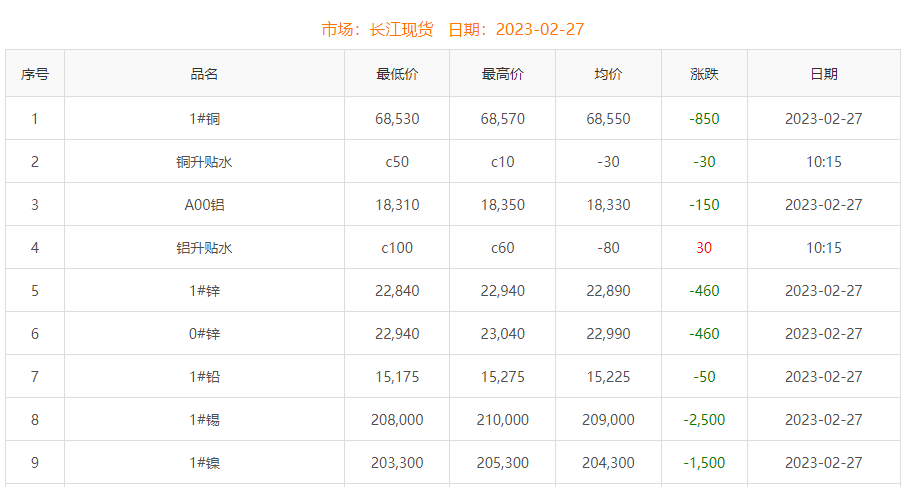Select the A00铝 product cell
This screenshot has height=487, width=907.
point(204,205)
